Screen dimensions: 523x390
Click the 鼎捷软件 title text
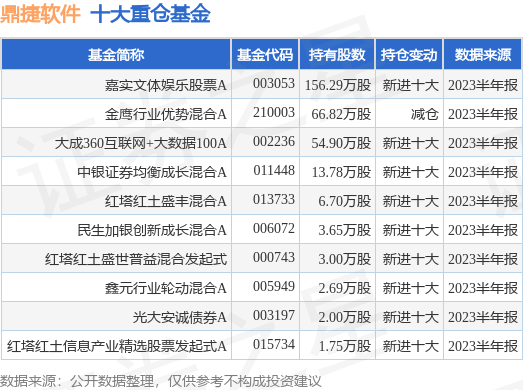point(40,14)
